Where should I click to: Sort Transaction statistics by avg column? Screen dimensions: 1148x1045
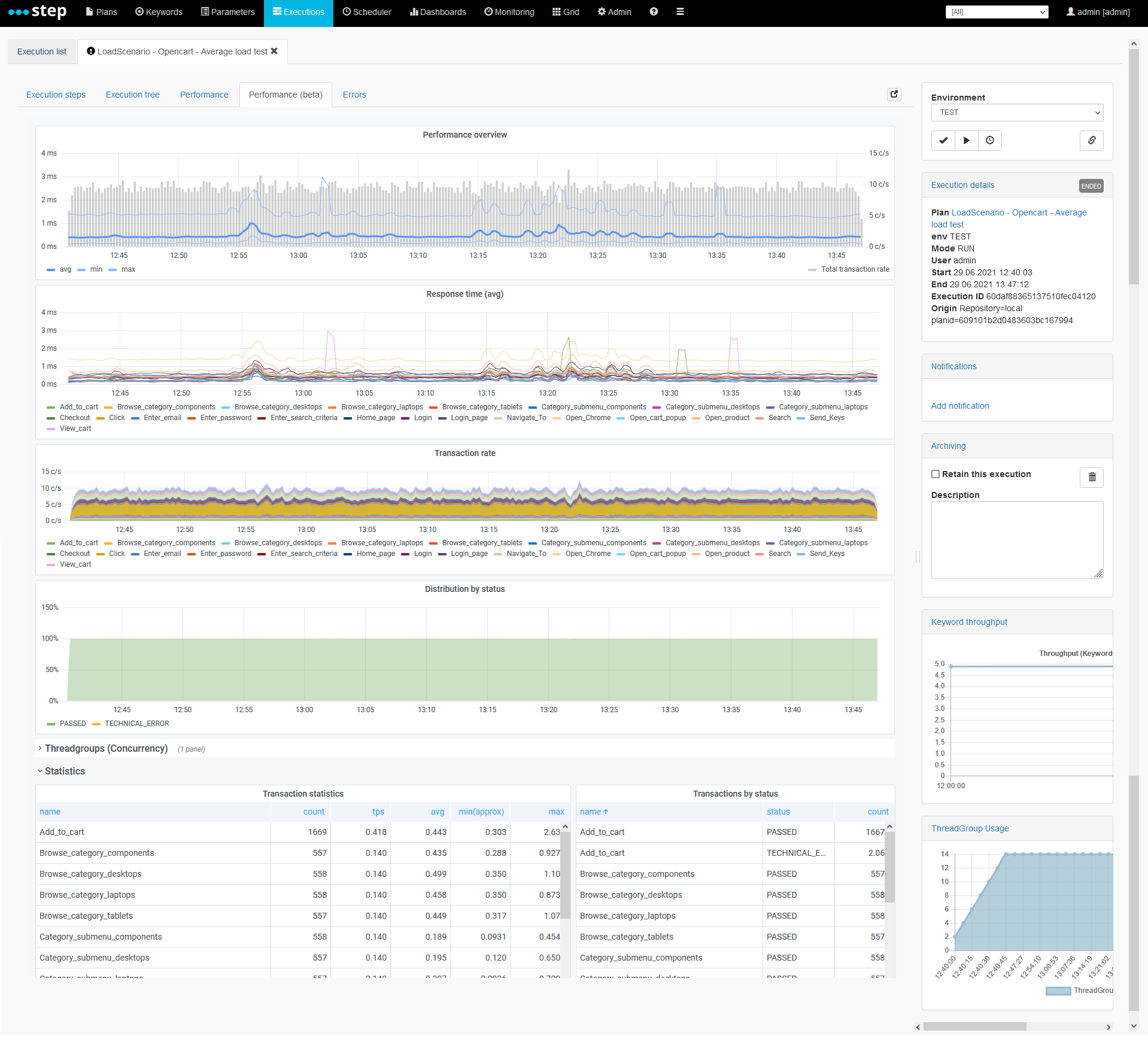(x=438, y=812)
